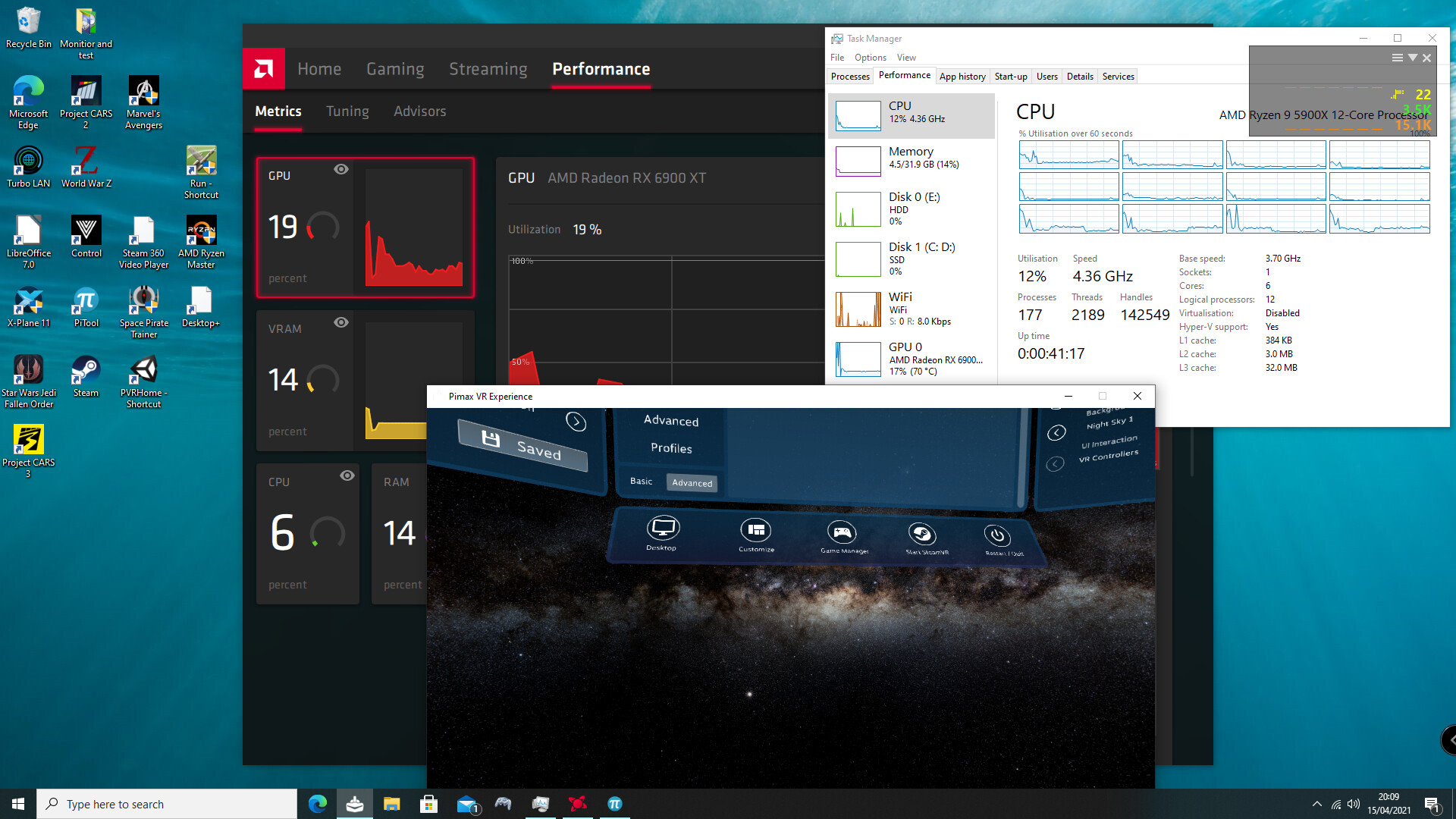Open AMD Ryzen Master desktop shortcut

(x=201, y=243)
